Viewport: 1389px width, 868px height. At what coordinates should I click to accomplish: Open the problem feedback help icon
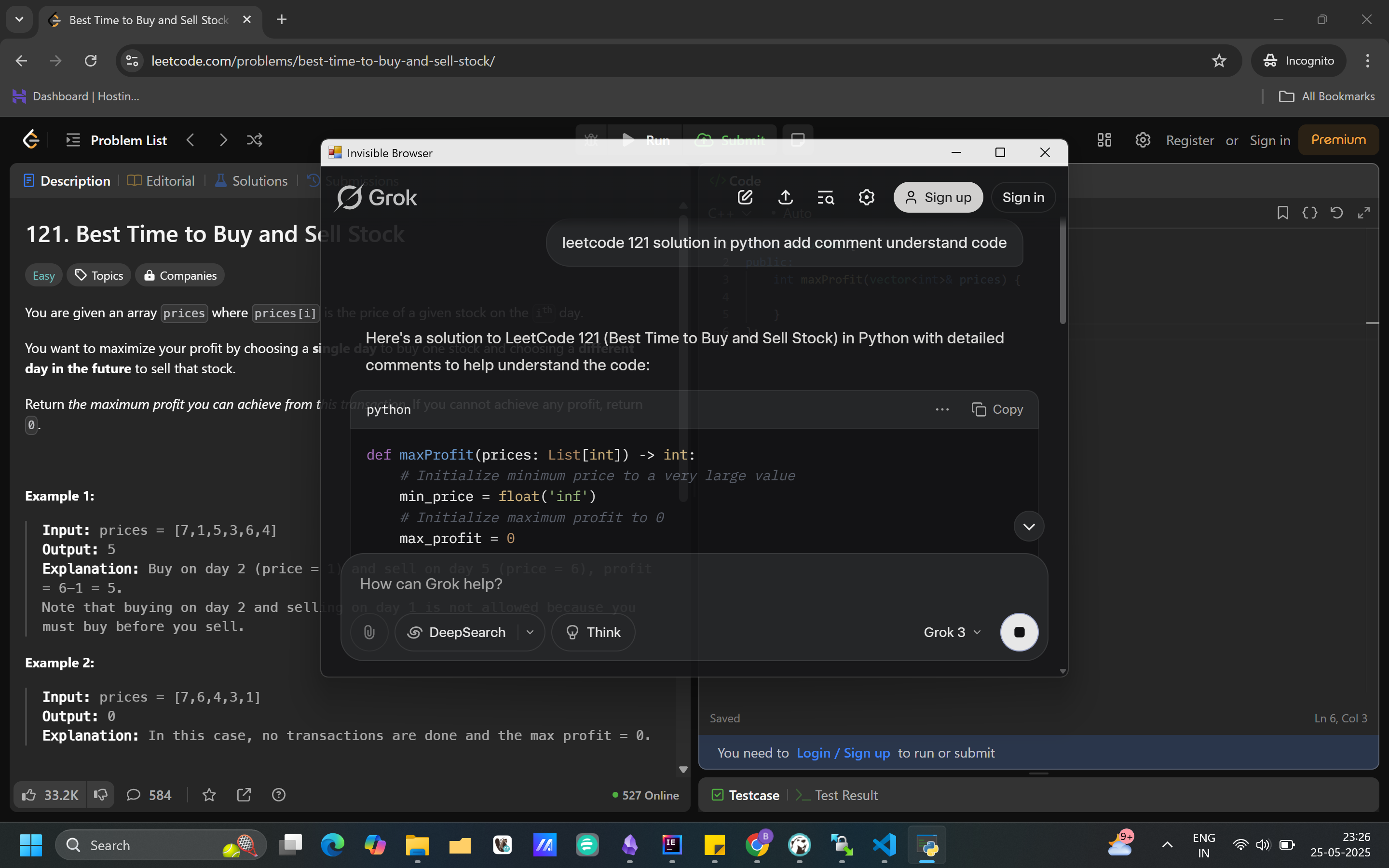(x=278, y=795)
